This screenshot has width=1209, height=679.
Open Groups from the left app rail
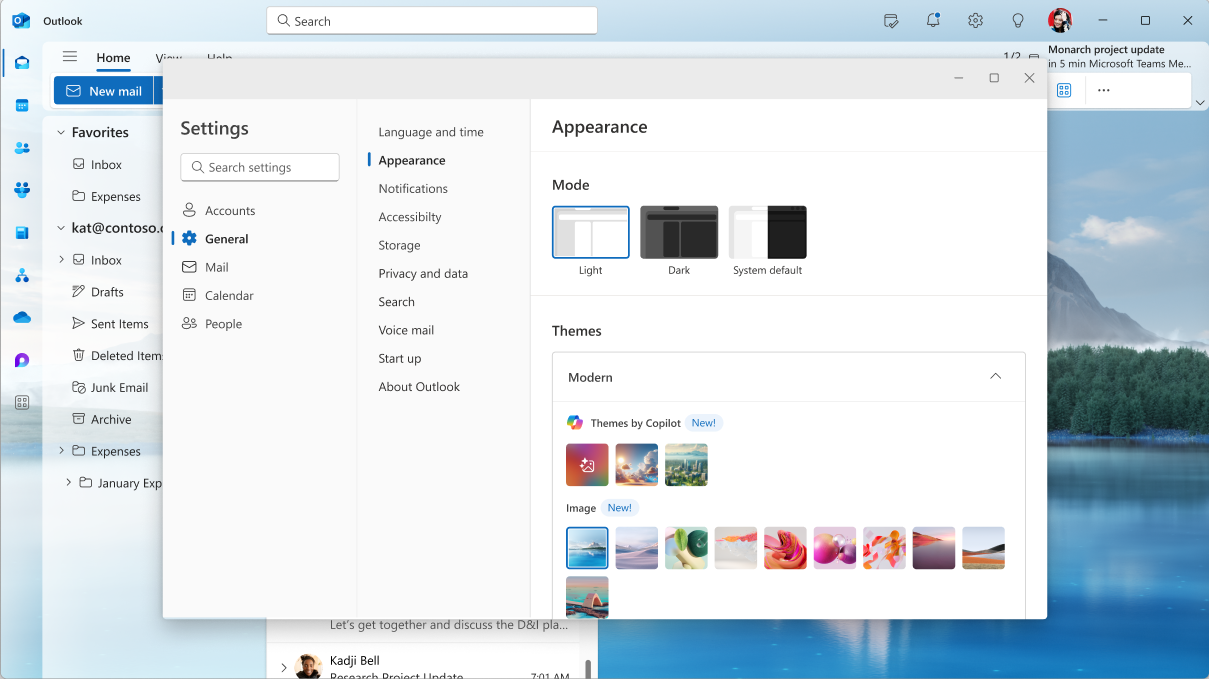(x=21, y=190)
